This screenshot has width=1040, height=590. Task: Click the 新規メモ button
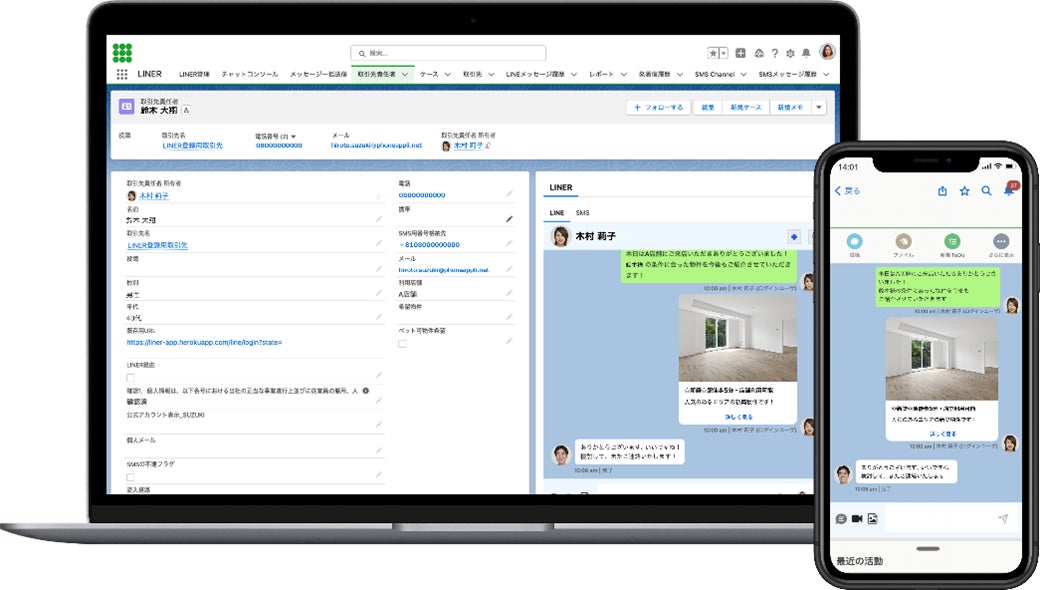(x=790, y=107)
